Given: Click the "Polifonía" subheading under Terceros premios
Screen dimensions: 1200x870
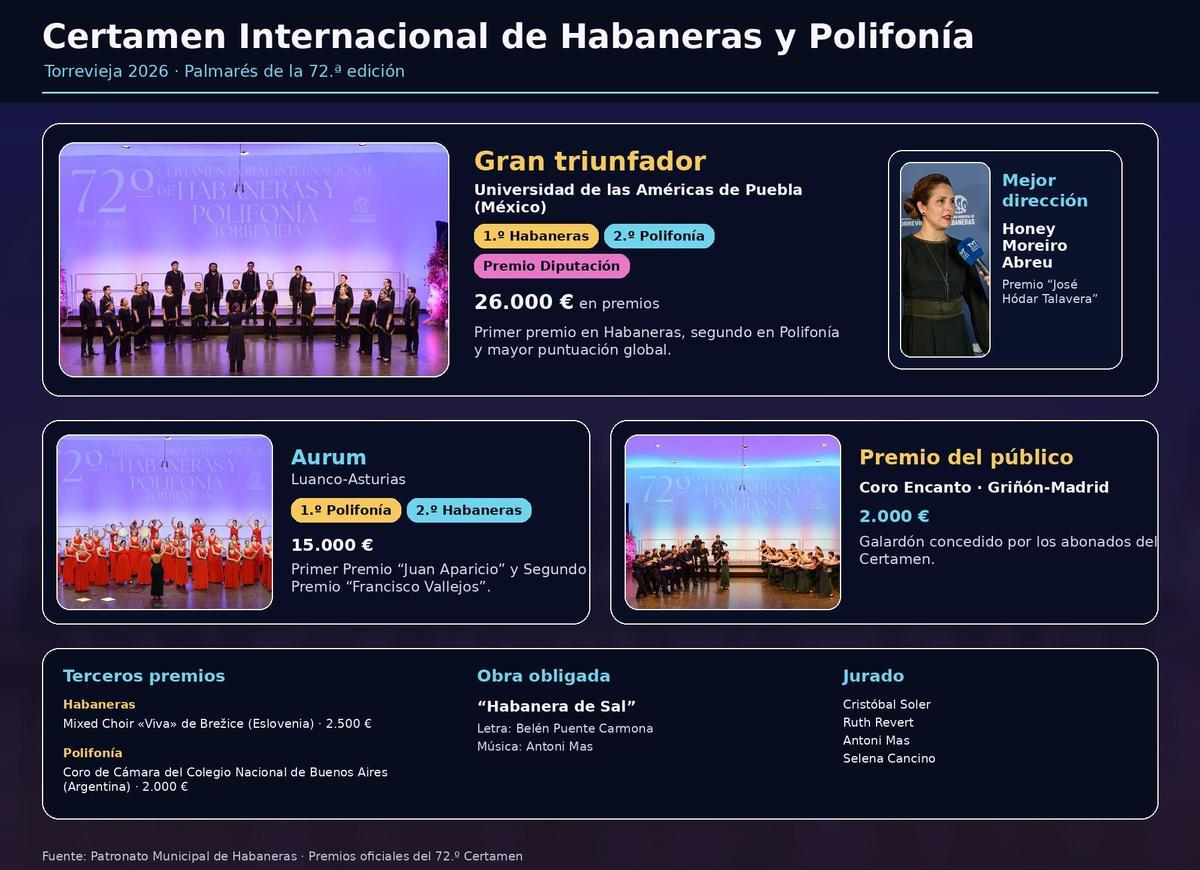Looking at the screenshot, I should [93, 753].
